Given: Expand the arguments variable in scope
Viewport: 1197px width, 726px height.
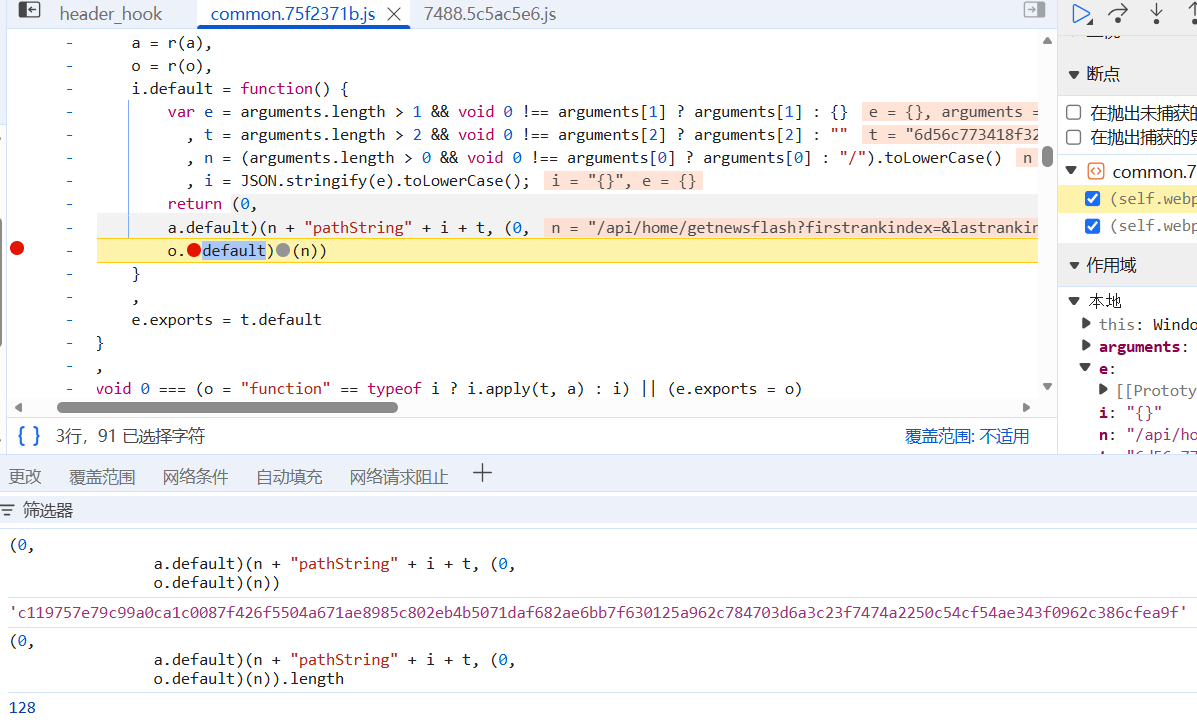Looking at the screenshot, I should click(1087, 346).
